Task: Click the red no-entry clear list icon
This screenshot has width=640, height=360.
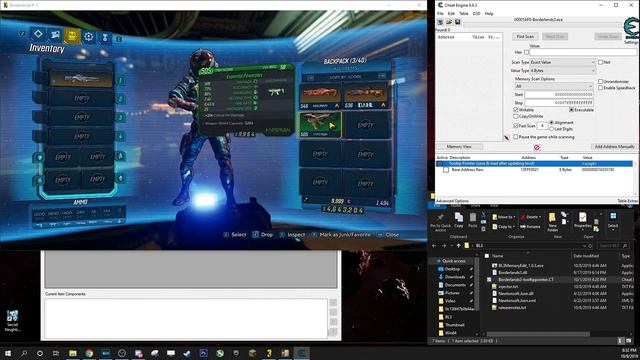Action: click(x=537, y=147)
